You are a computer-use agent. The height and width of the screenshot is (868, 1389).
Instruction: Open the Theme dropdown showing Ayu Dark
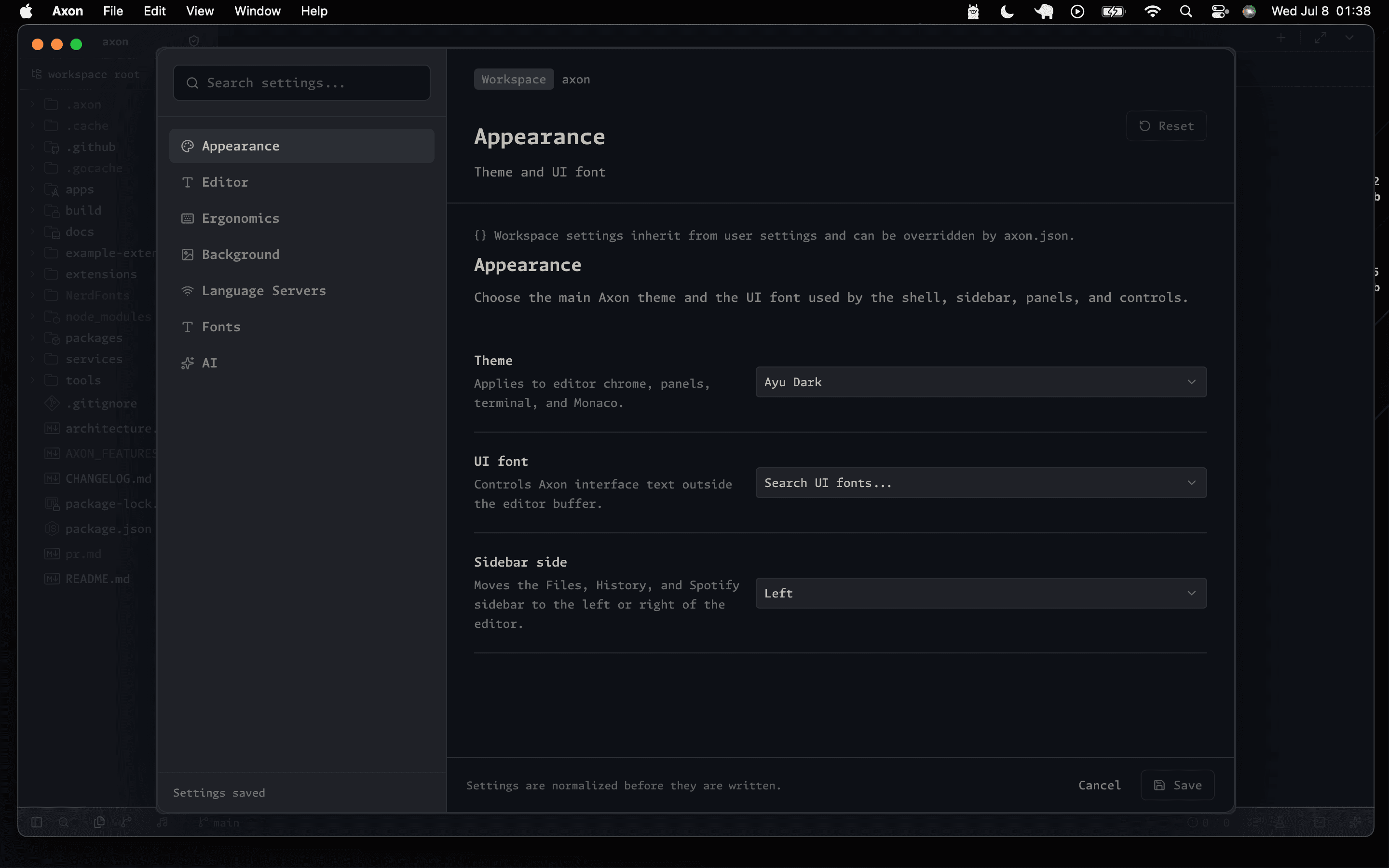tap(981, 382)
